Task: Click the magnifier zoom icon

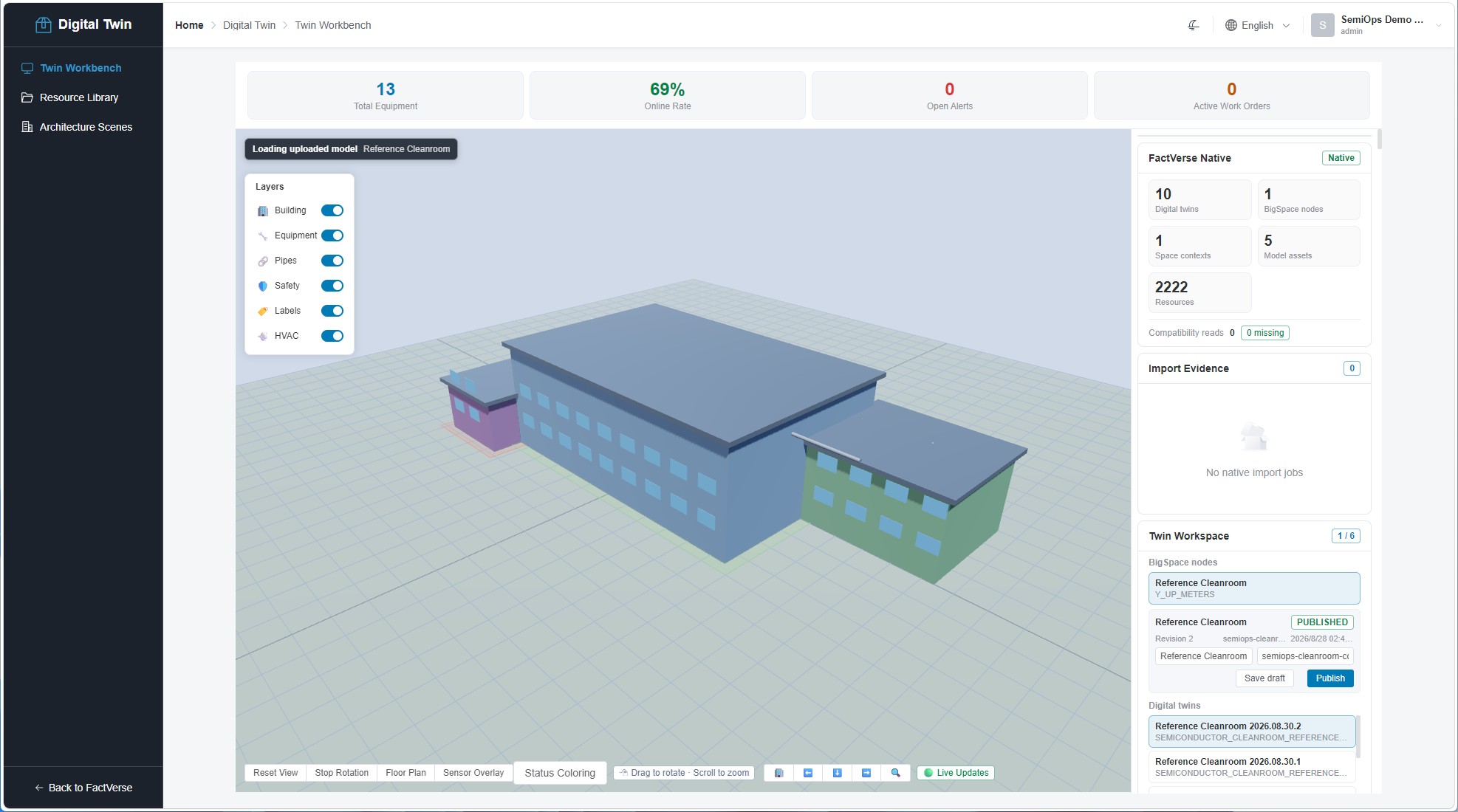Action: tap(895, 773)
